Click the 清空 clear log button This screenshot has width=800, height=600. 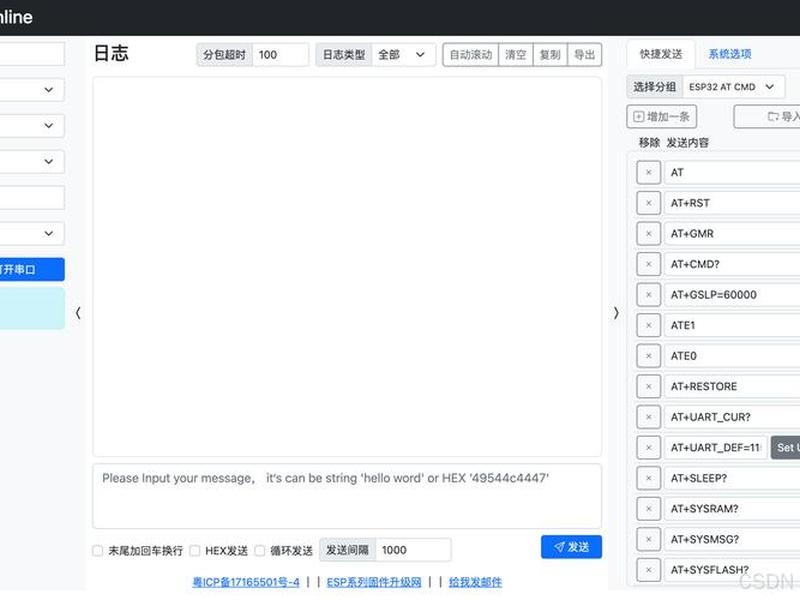(x=515, y=55)
